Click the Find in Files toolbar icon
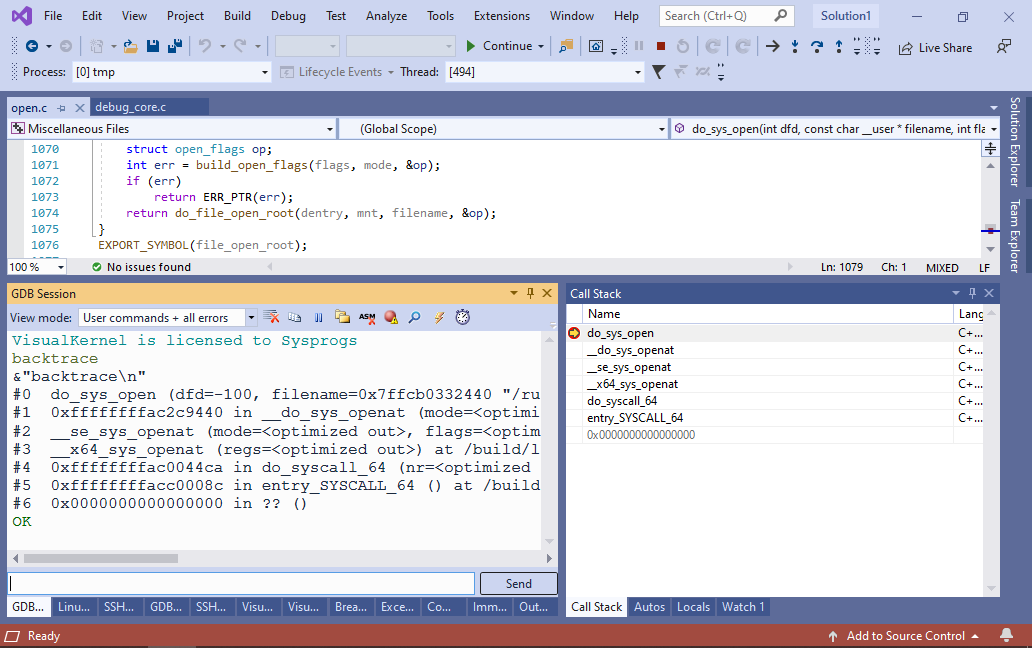 (x=566, y=46)
